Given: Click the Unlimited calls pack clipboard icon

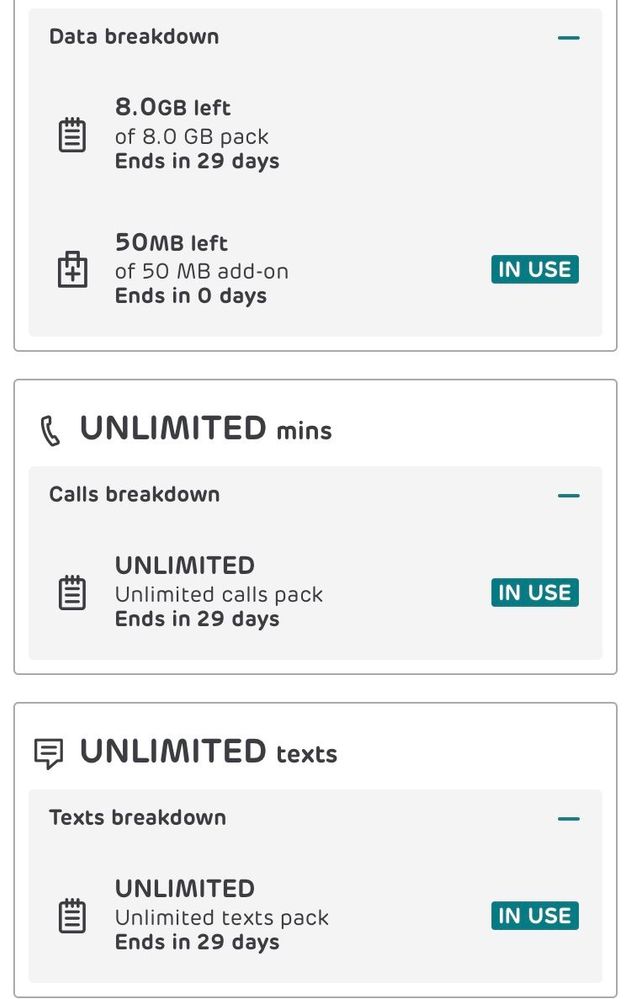Looking at the screenshot, I should (x=72, y=593).
